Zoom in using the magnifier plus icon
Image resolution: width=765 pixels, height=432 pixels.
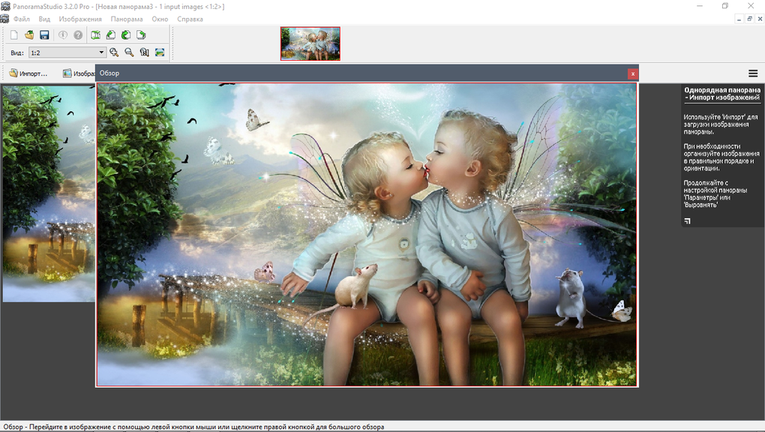click(x=114, y=52)
